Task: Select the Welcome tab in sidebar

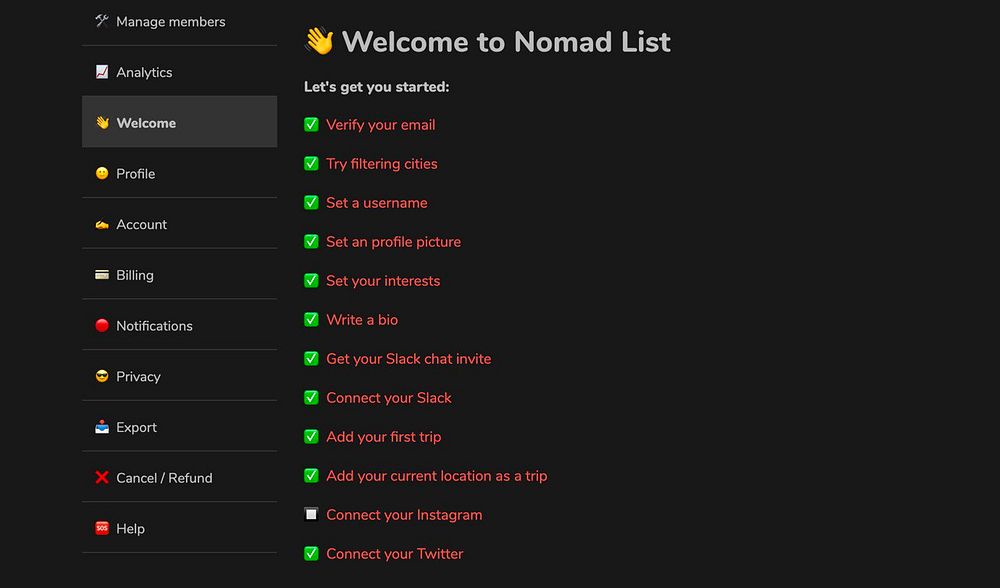Action: pyautogui.click(x=146, y=123)
